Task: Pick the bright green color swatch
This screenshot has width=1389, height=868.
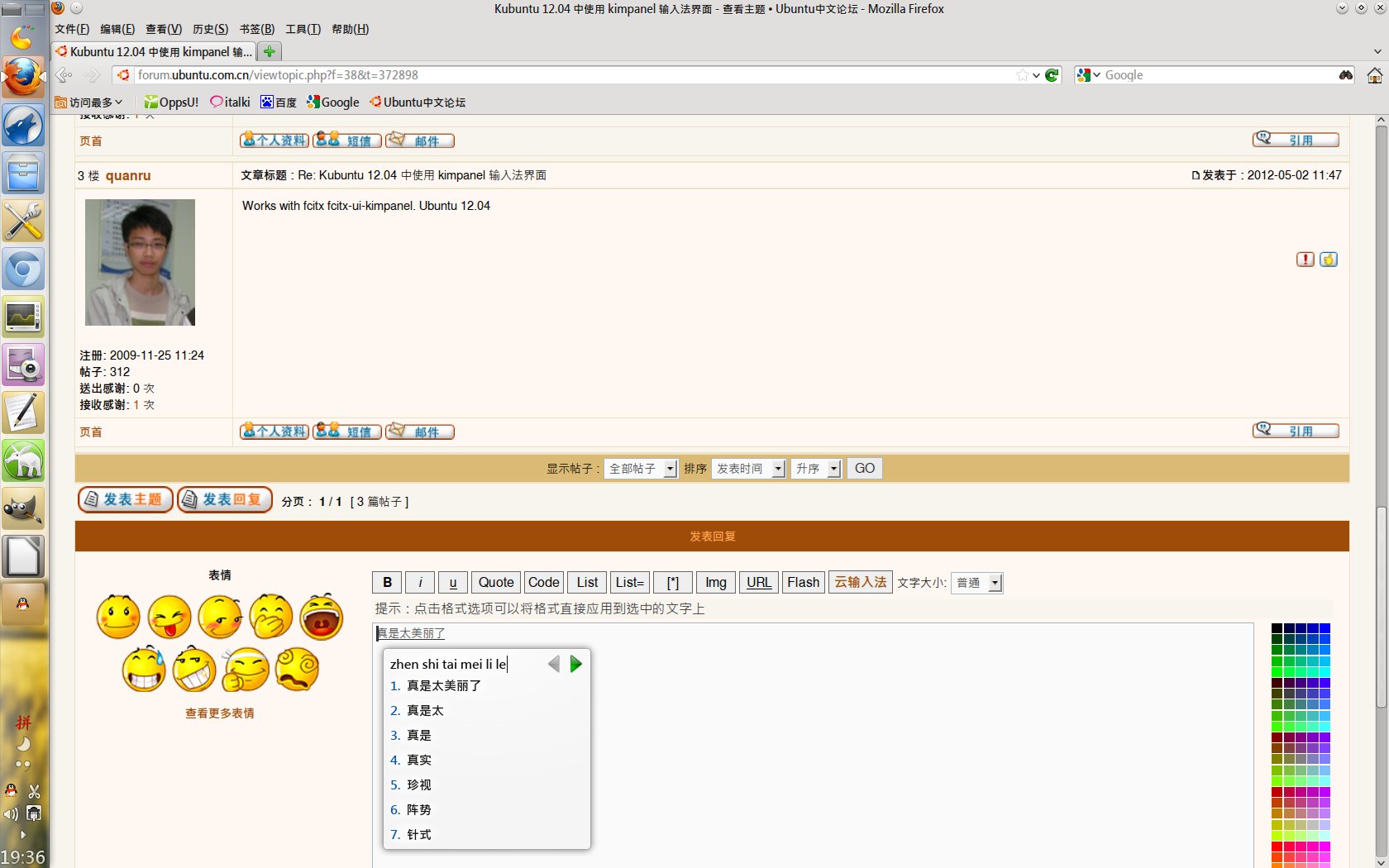Action: [1277, 672]
